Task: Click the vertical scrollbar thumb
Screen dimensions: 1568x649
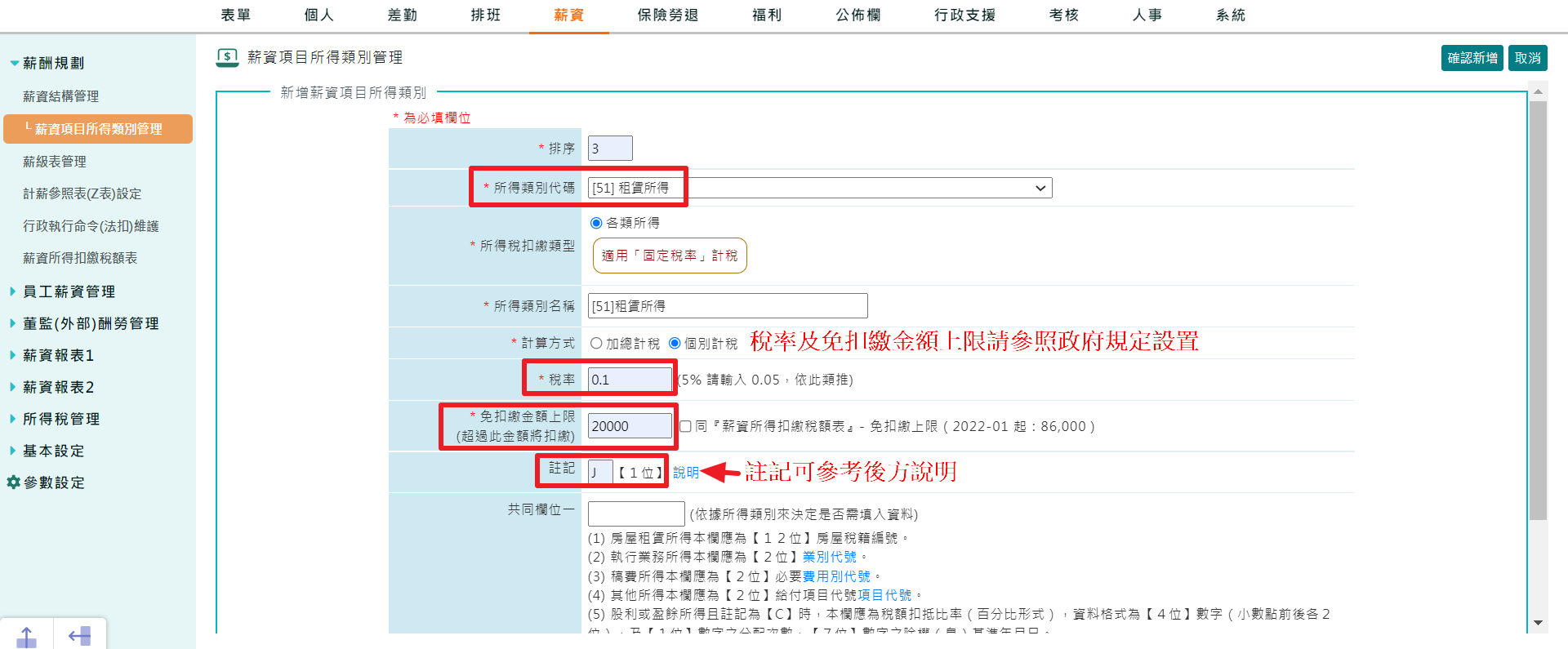Action: [1538, 310]
